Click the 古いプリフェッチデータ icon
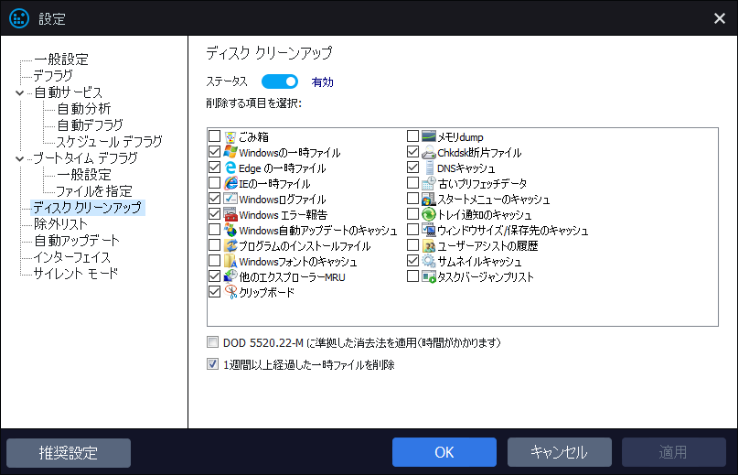The image size is (738, 475). pos(429,183)
